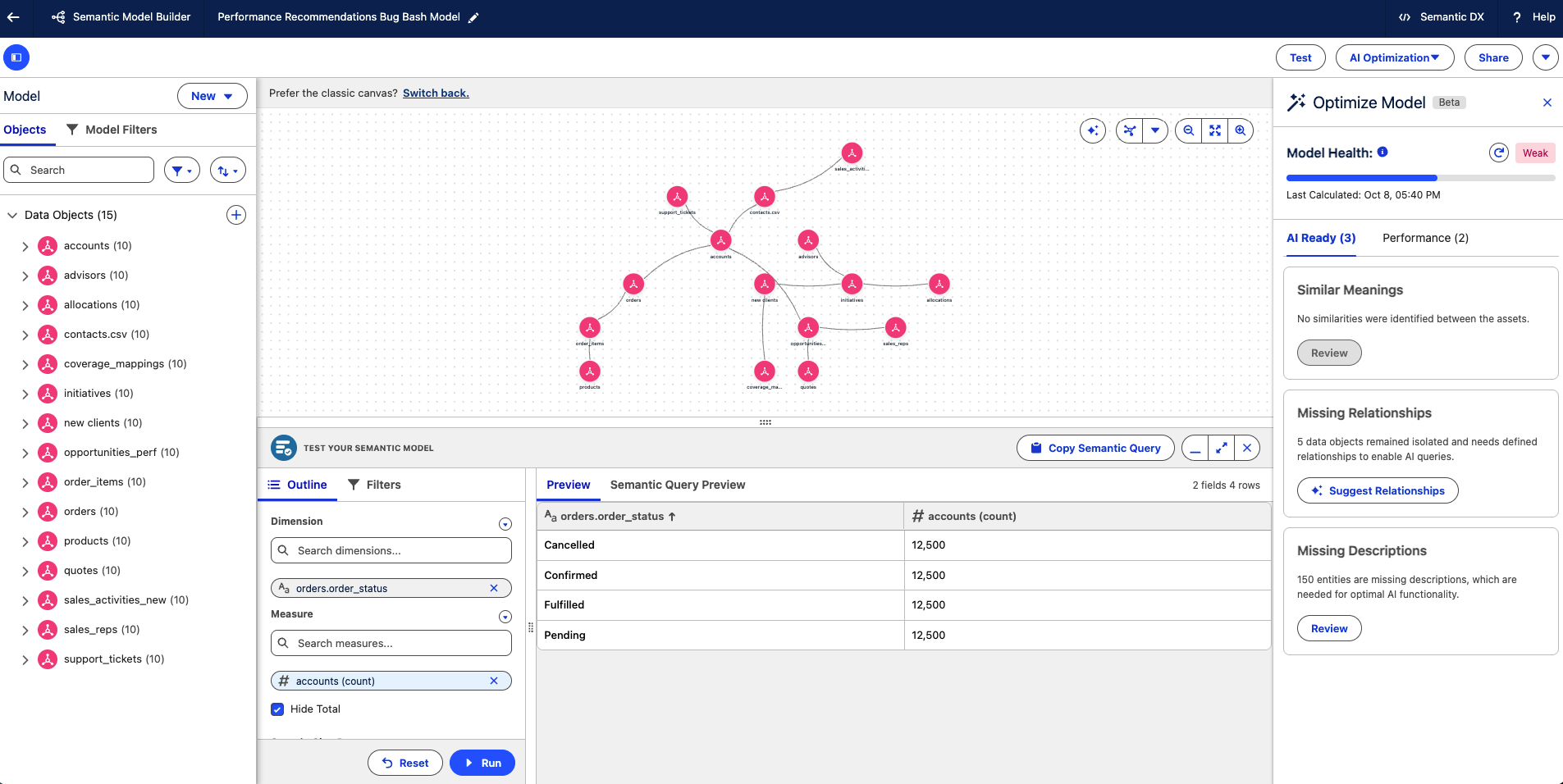Toggle the Hide Total checkbox
The width and height of the screenshot is (1563, 784).
click(277, 709)
